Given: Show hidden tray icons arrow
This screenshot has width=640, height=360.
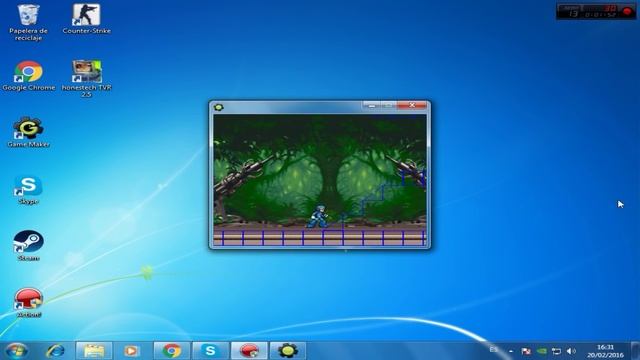Looking at the screenshot, I should click(x=511, y=351).
